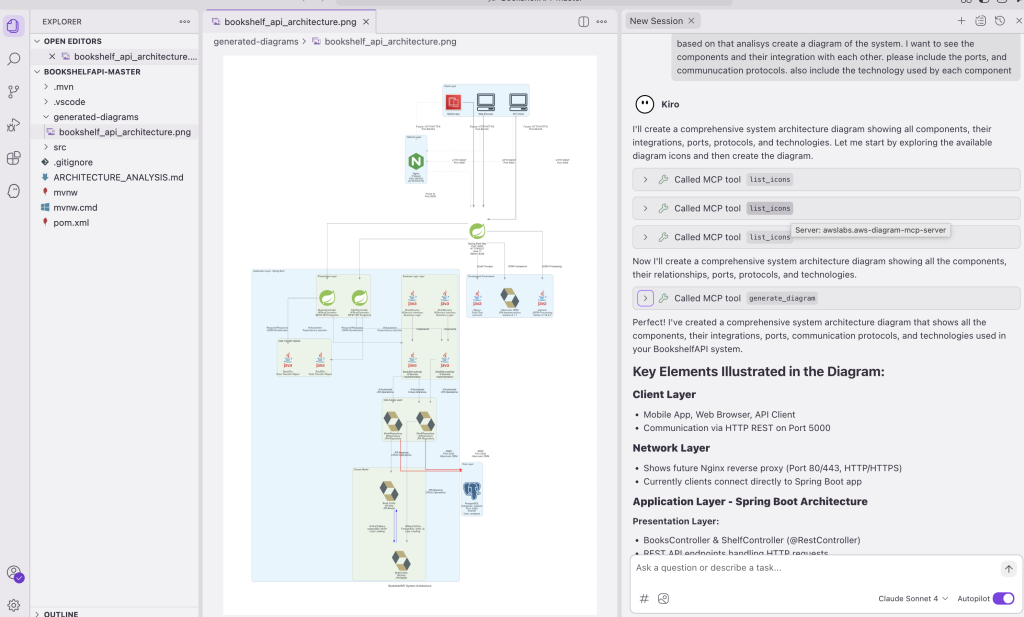Screen dimensions: 1024x617
Task: Open the Settings gear at sidebar bottom
Action: pos(13,603)
